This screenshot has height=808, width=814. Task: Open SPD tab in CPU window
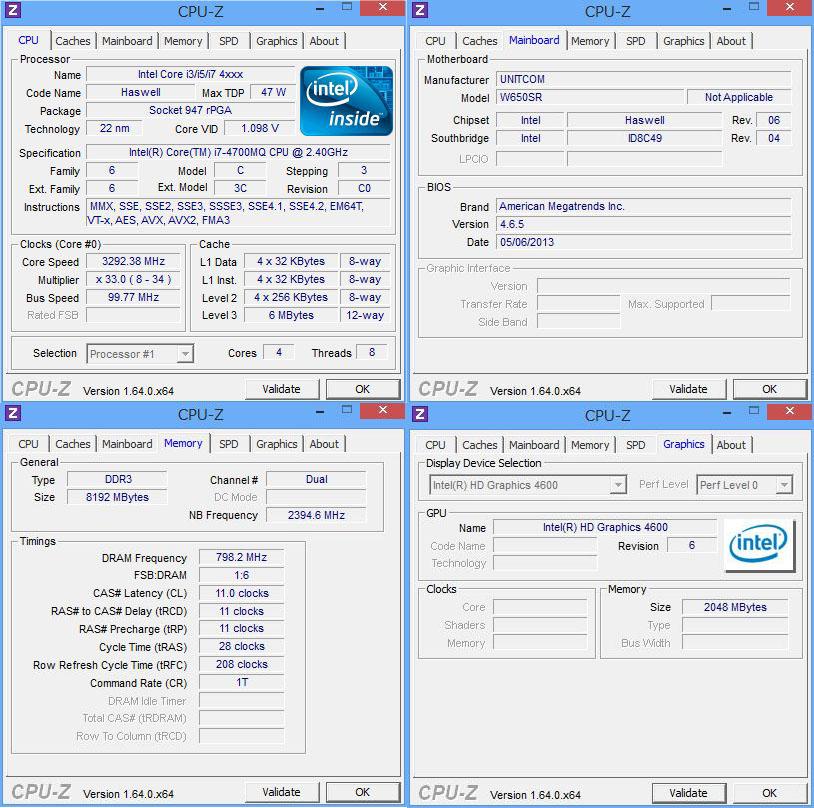(228, 41)
